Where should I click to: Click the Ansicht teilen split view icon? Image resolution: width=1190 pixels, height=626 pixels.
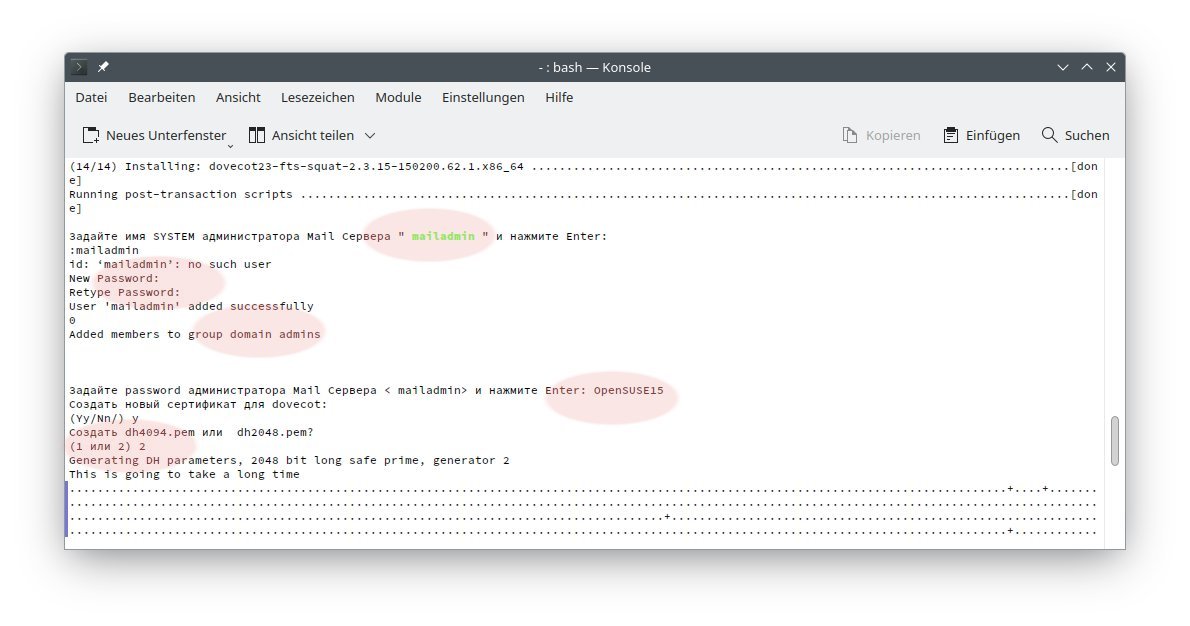coord(257,135)
